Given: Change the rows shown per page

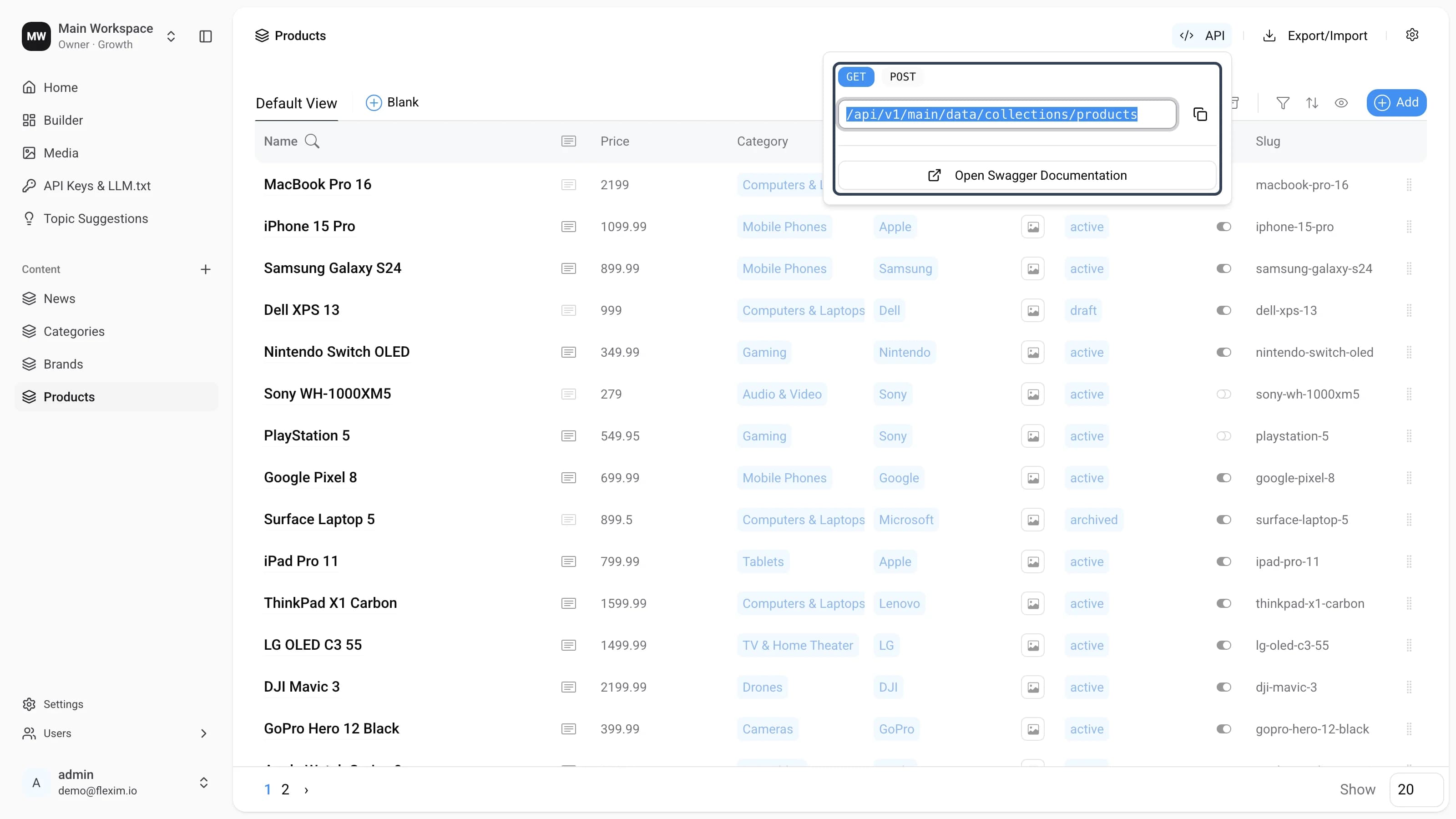Looking at the screenshot, I should point(1416,789).
